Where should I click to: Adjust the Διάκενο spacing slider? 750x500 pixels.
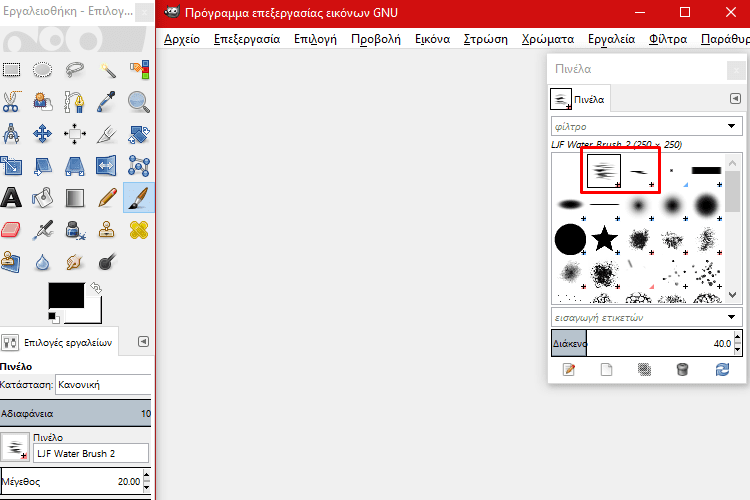(x=642, y=343)
